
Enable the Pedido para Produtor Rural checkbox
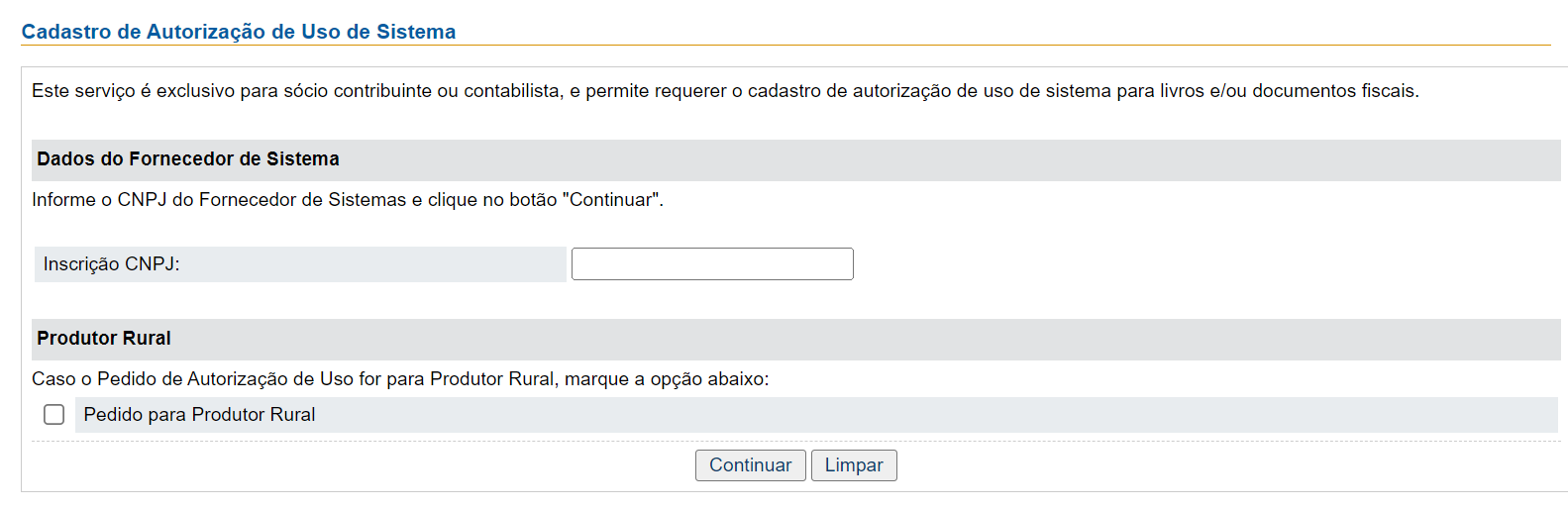click(x=54, y=415)
